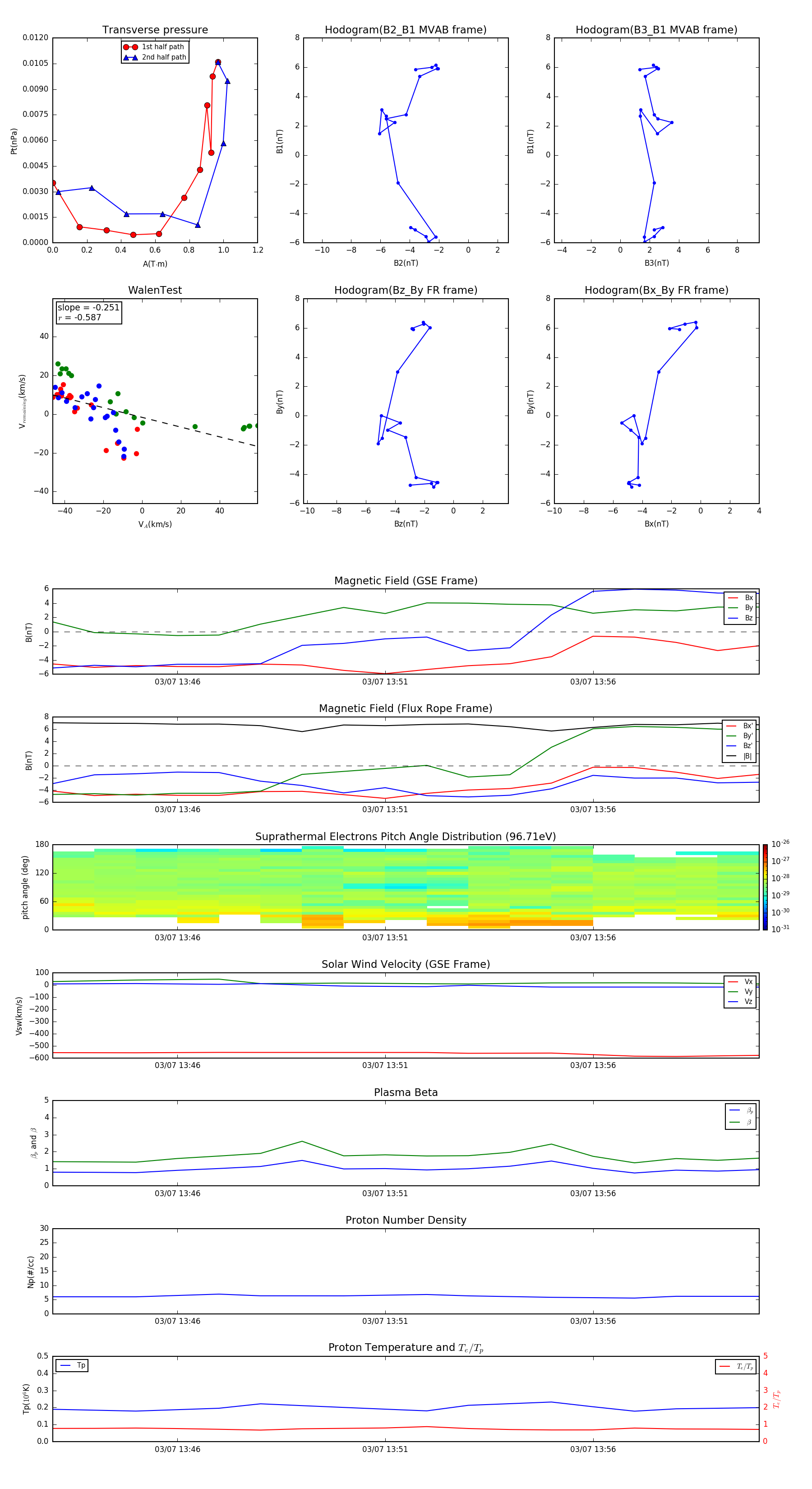Screen dimensions: 812x1489
Task: Click the "Tp(10^6K)" y-axis label
Action: point(26,1399)
